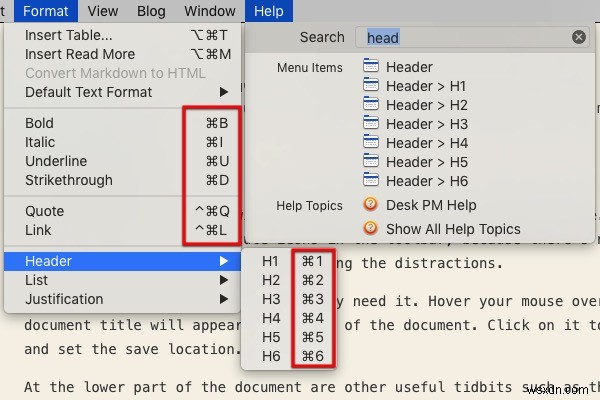Choose H6 in Header submenu
Screen dimensions: 600x400
click(289, 356)
